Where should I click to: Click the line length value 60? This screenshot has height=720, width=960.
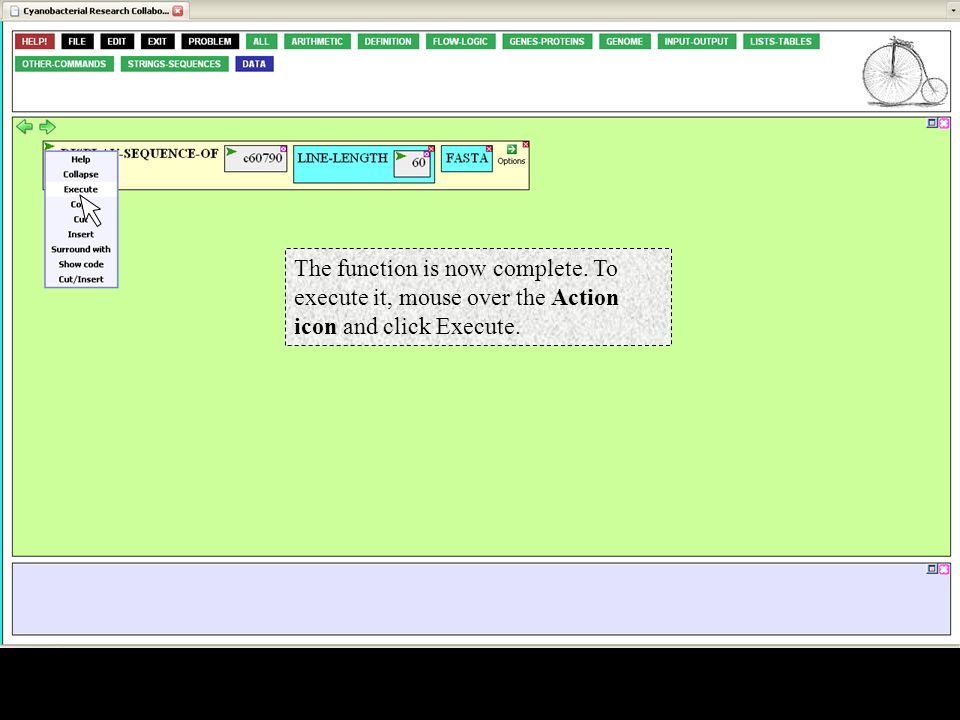[418, 162]
